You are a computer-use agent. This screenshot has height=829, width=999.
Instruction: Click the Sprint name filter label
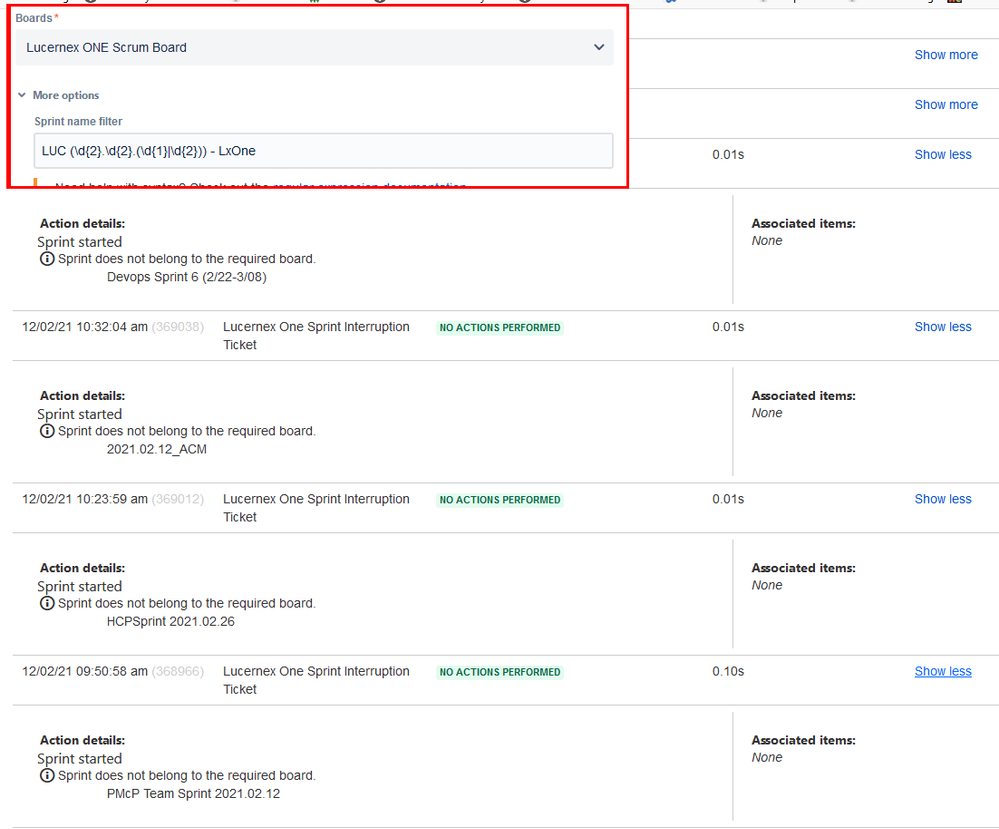[x=78, y=121]
